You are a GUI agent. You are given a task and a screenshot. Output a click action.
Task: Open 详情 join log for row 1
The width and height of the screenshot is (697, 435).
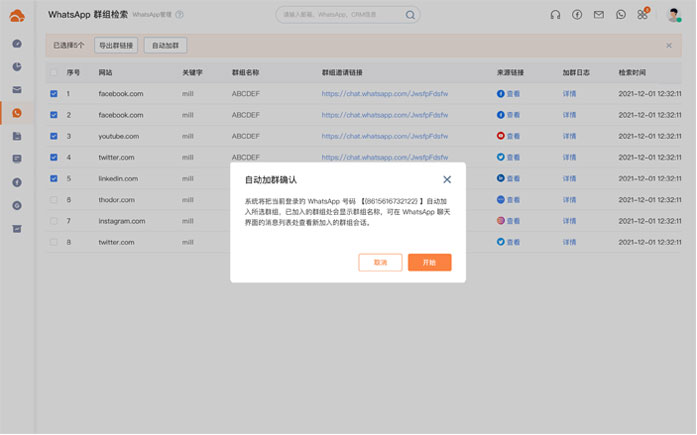[x=569, y=94]
